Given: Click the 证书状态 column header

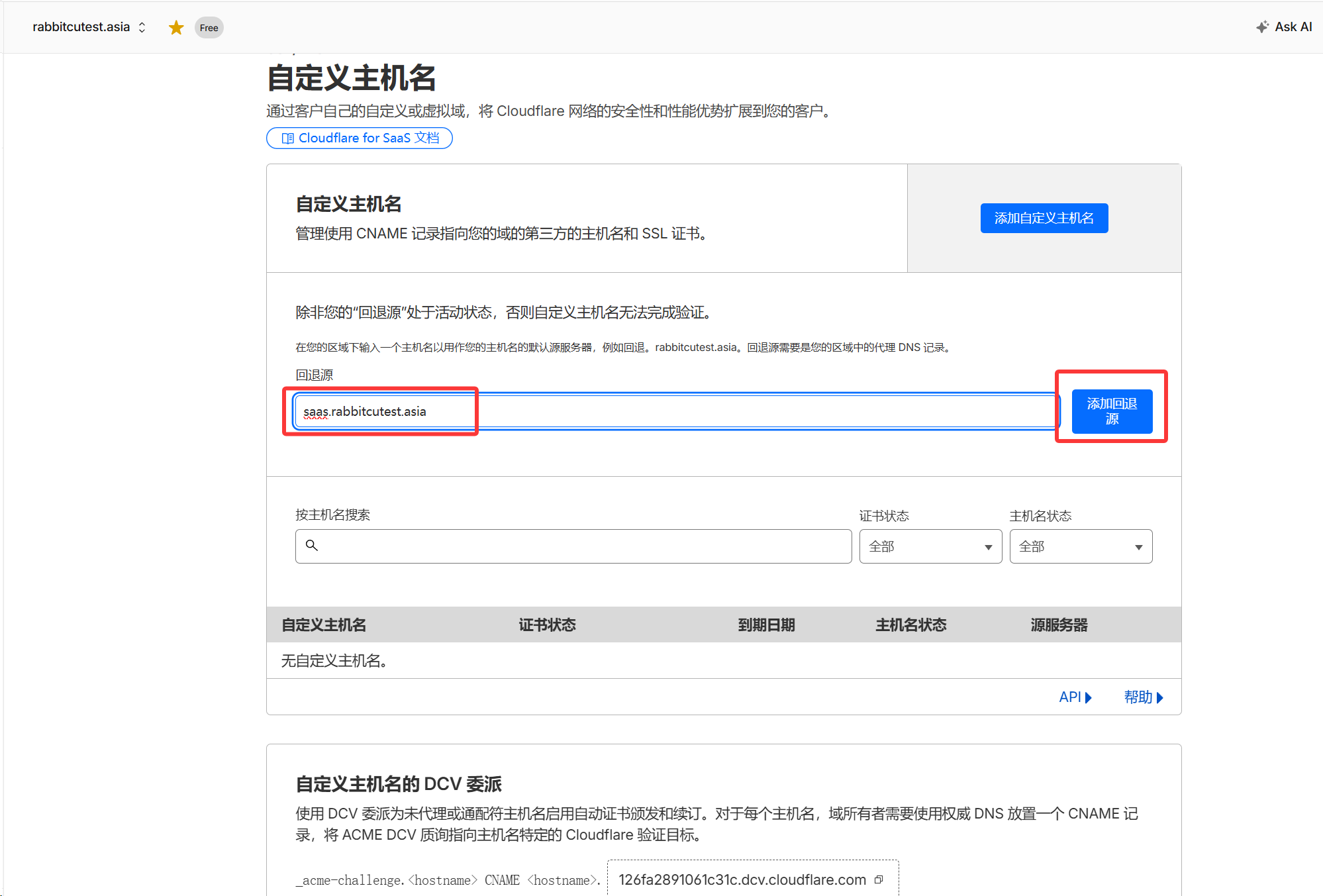Looking at the screenshot, I should 547,624.
